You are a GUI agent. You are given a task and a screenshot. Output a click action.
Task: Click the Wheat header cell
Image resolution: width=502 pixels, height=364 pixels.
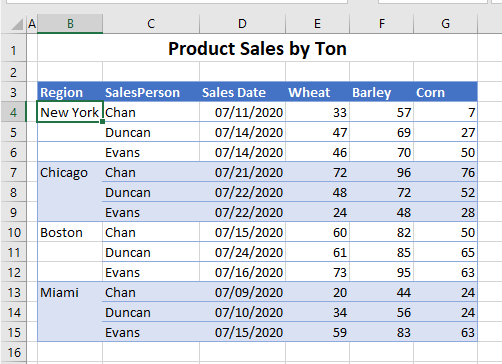coord(317,92)
